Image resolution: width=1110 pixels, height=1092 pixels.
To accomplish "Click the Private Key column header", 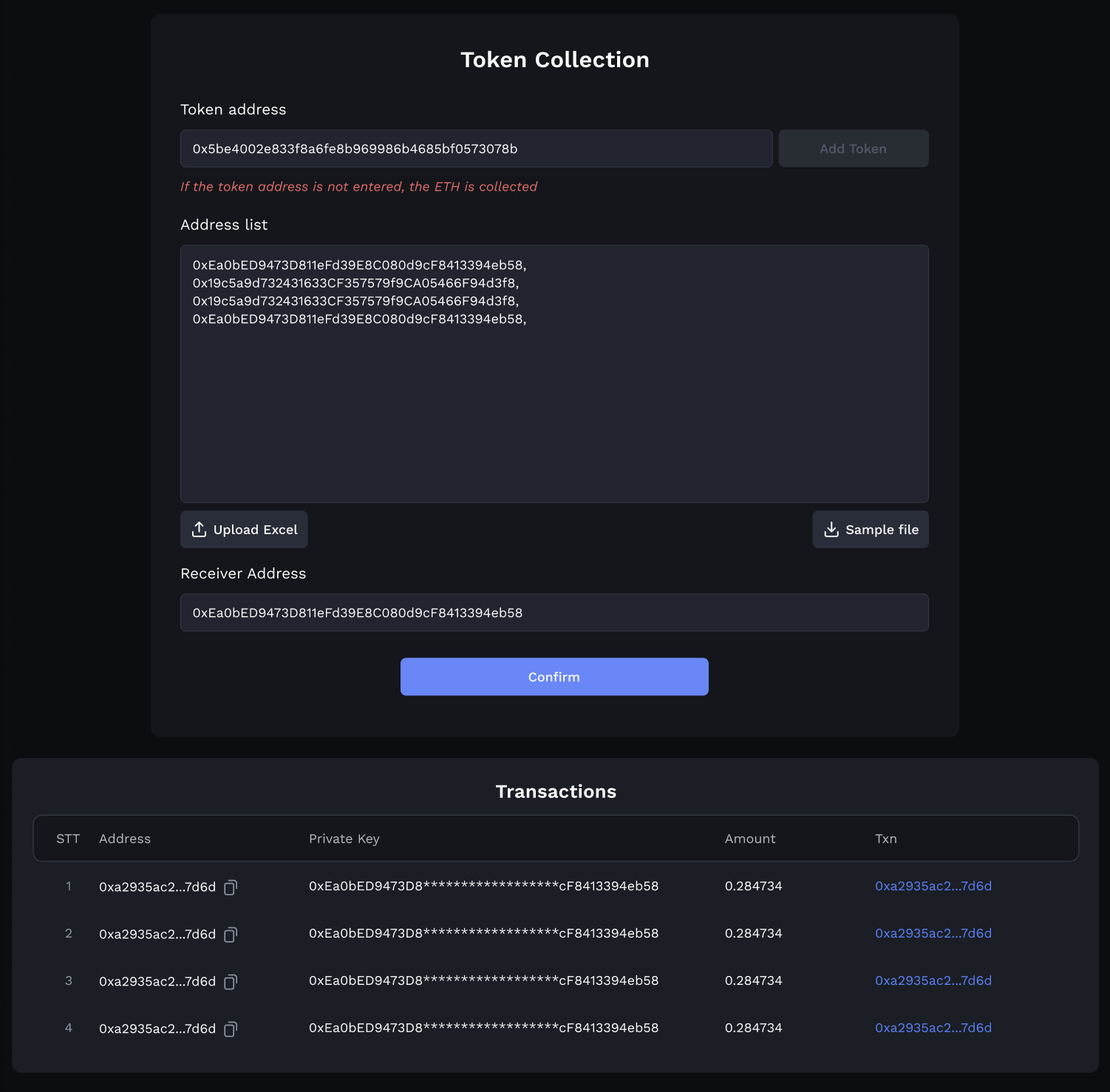I will [x=344, y=839].
